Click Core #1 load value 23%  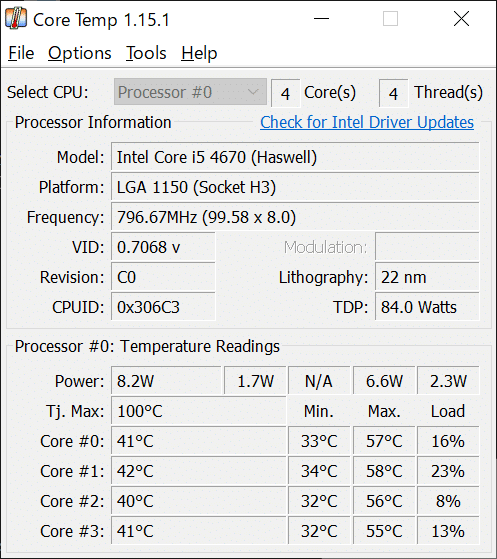tap(448, 470)
